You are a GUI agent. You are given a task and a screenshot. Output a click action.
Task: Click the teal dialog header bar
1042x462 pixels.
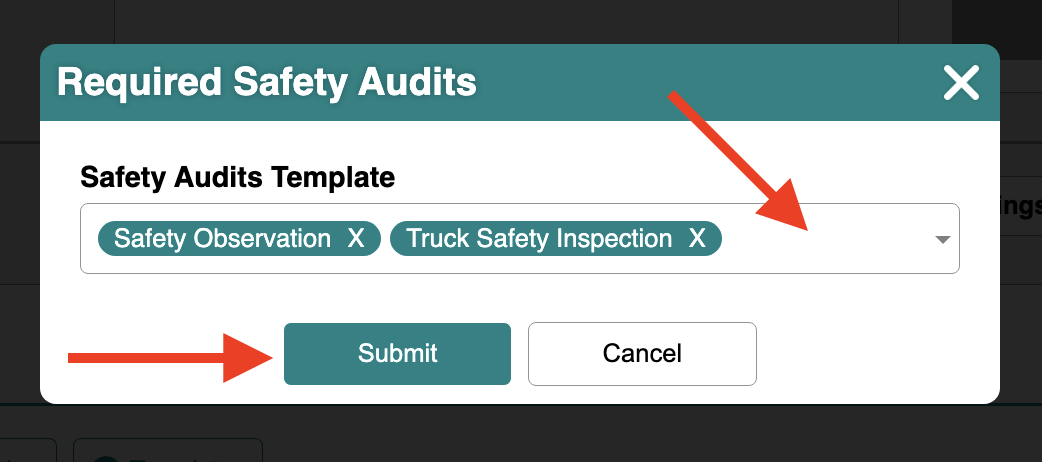[520, 82]
